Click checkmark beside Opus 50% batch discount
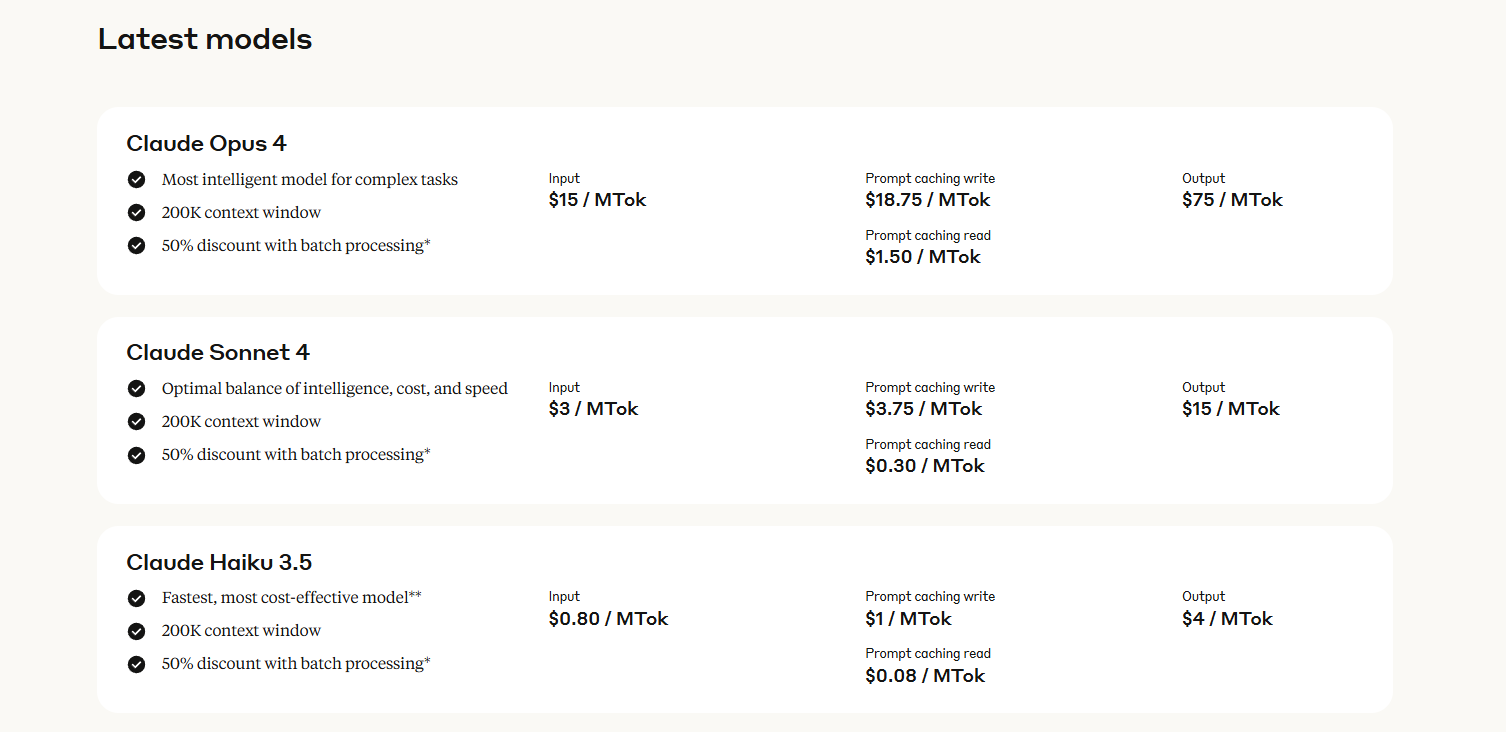Viewport: 1506px width, 732px height. pyautogui.click(x=136, y=245)
